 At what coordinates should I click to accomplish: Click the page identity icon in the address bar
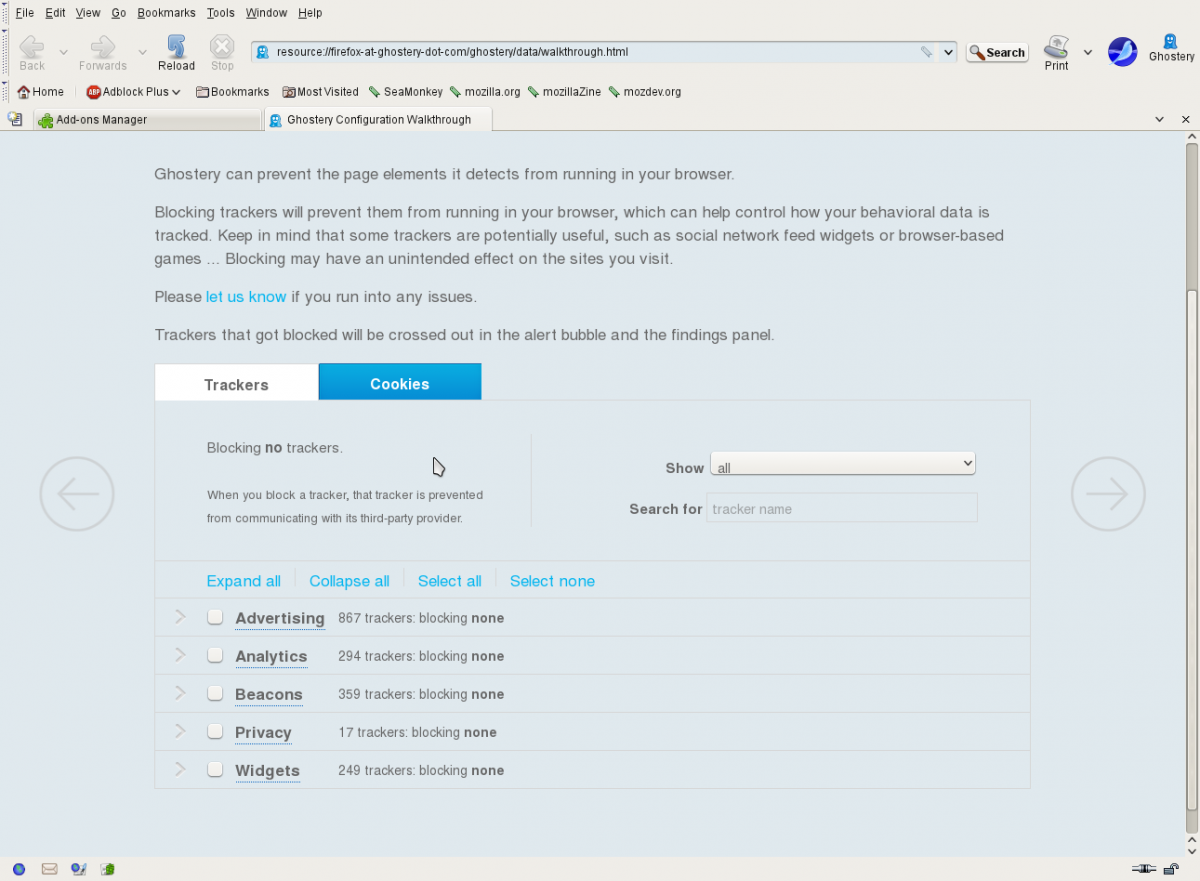point(263,52)
